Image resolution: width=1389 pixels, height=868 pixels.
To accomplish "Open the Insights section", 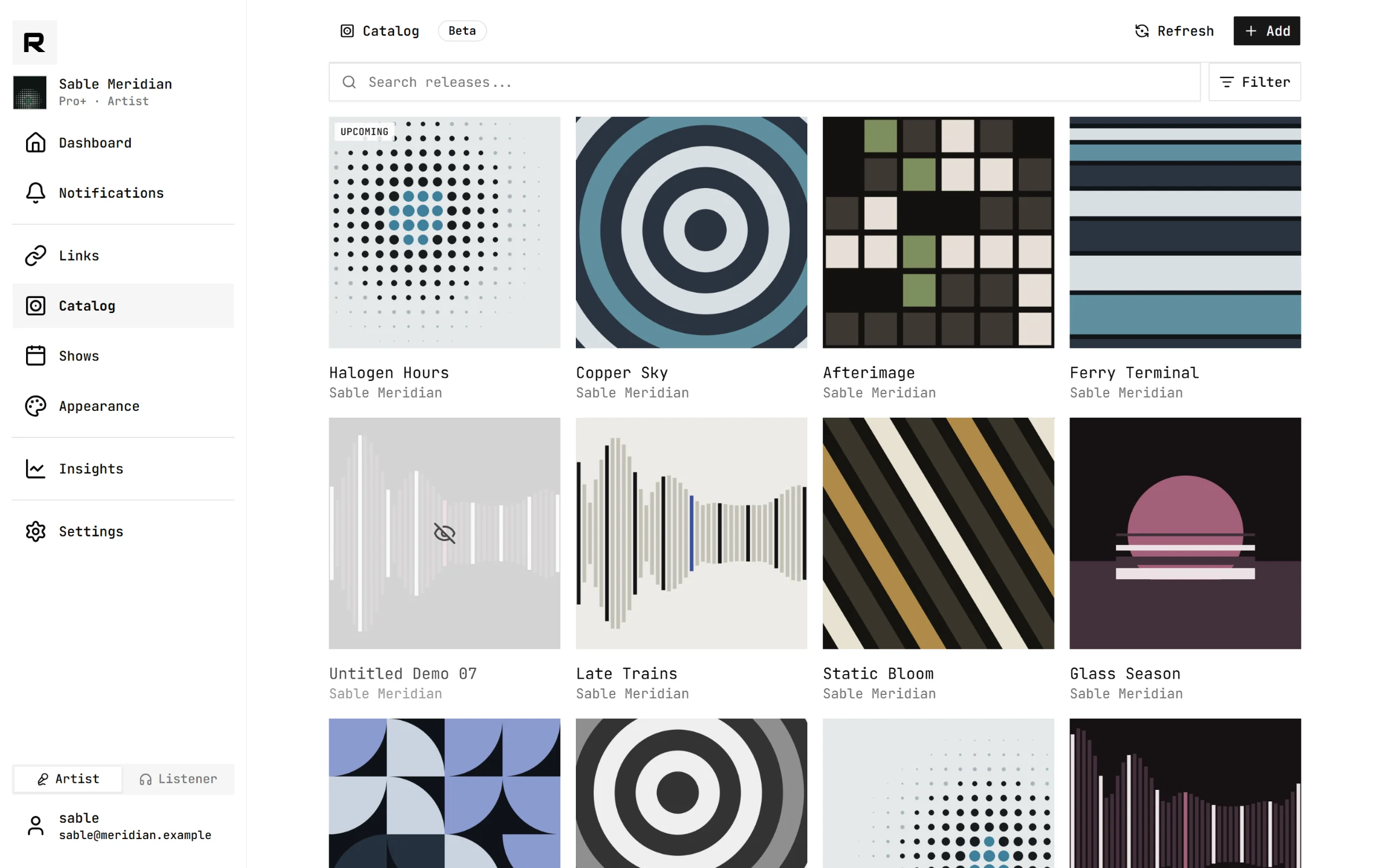I will [x=123, y=468].
